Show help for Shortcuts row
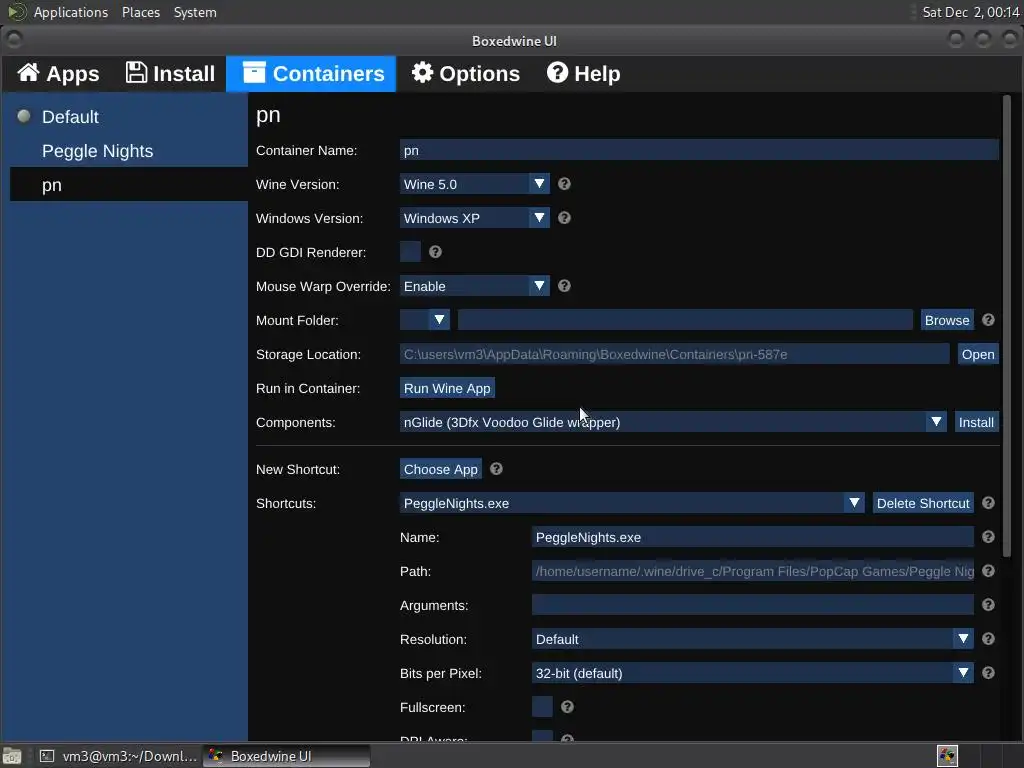This screenshot has height=768, width=1024. [988, 503]
